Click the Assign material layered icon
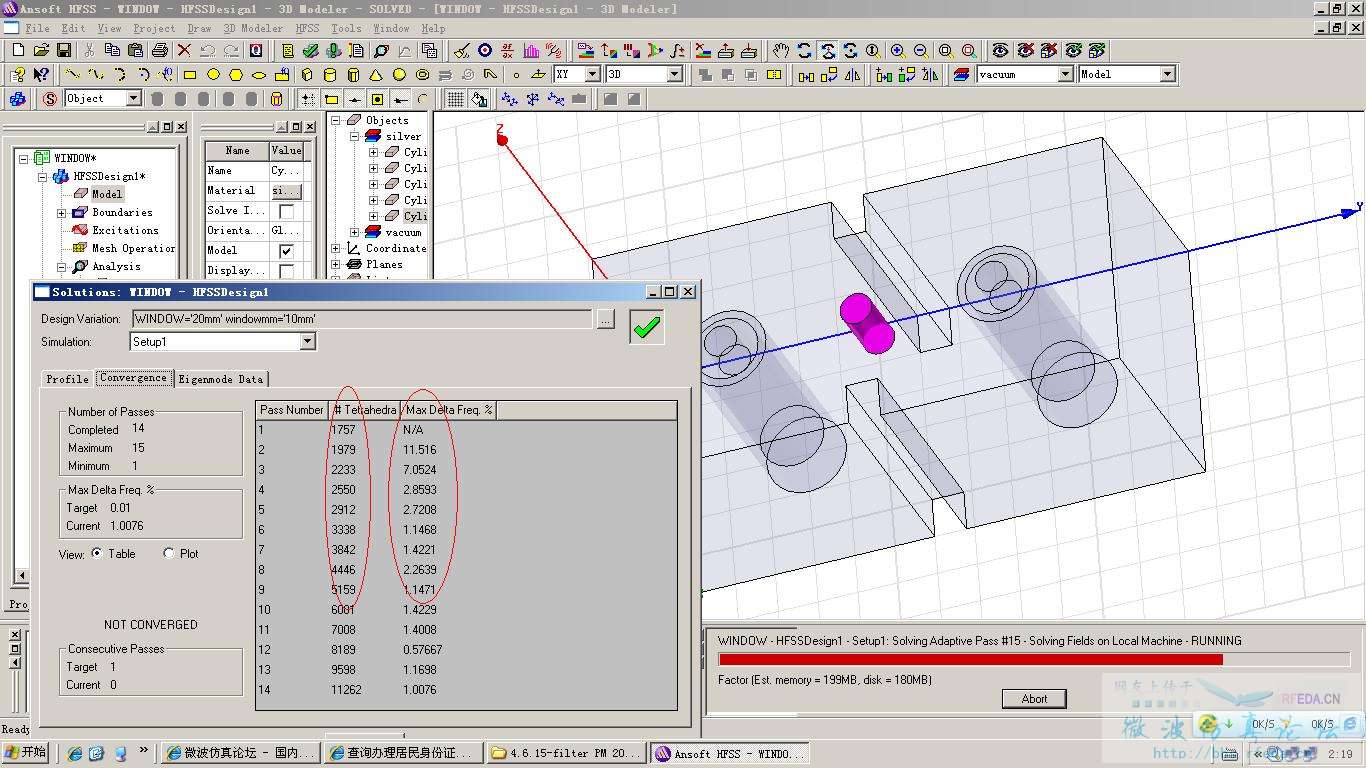The height and width of the screenshot is (768, 1366). [x=962, y=74]
